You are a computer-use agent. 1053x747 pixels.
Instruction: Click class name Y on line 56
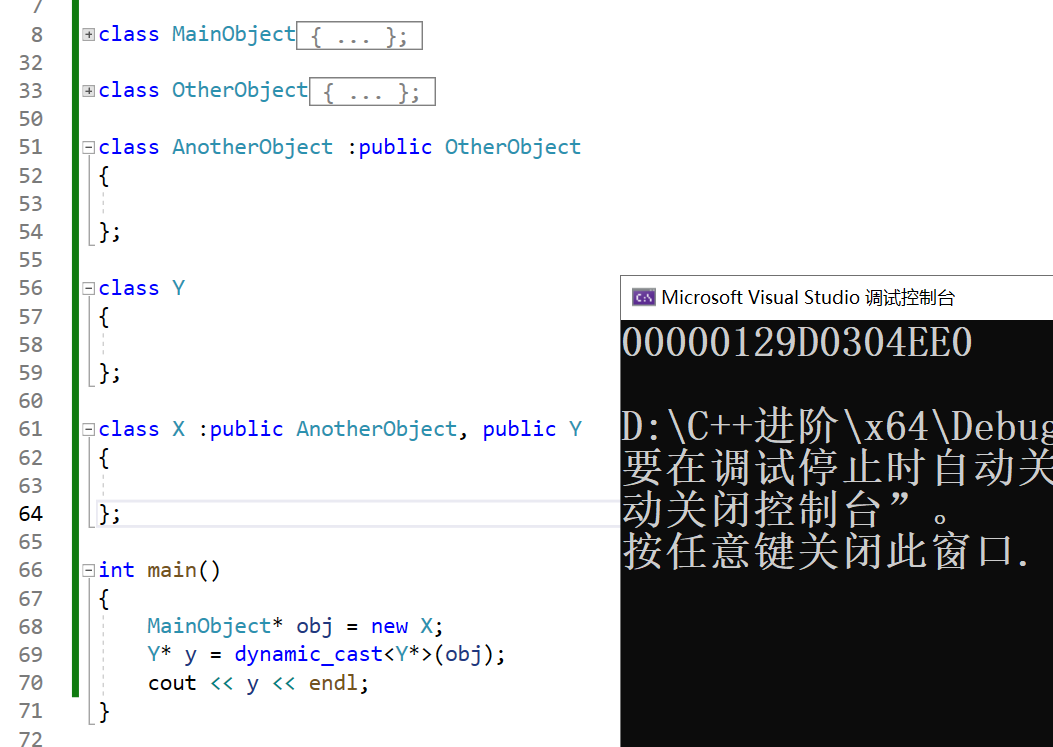pyautogui.click(x=179, y=288)
